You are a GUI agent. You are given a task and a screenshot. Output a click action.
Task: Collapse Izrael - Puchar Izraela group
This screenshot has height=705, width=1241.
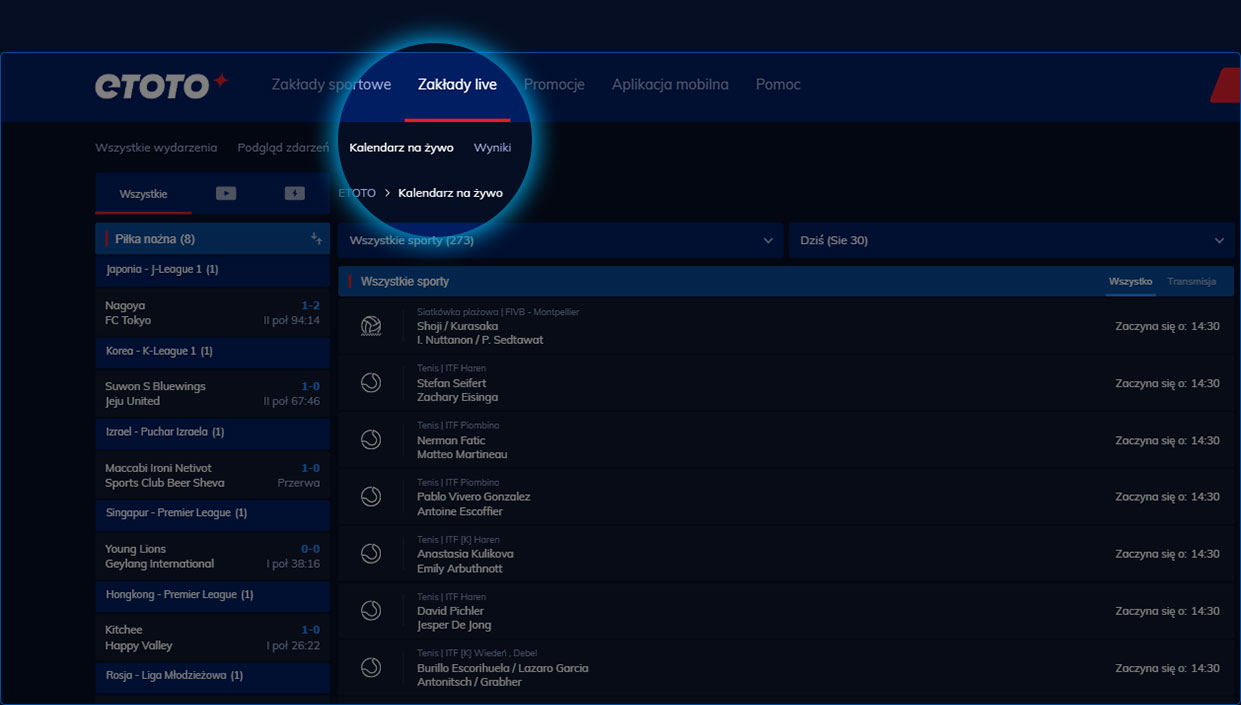tap(212, 432)
